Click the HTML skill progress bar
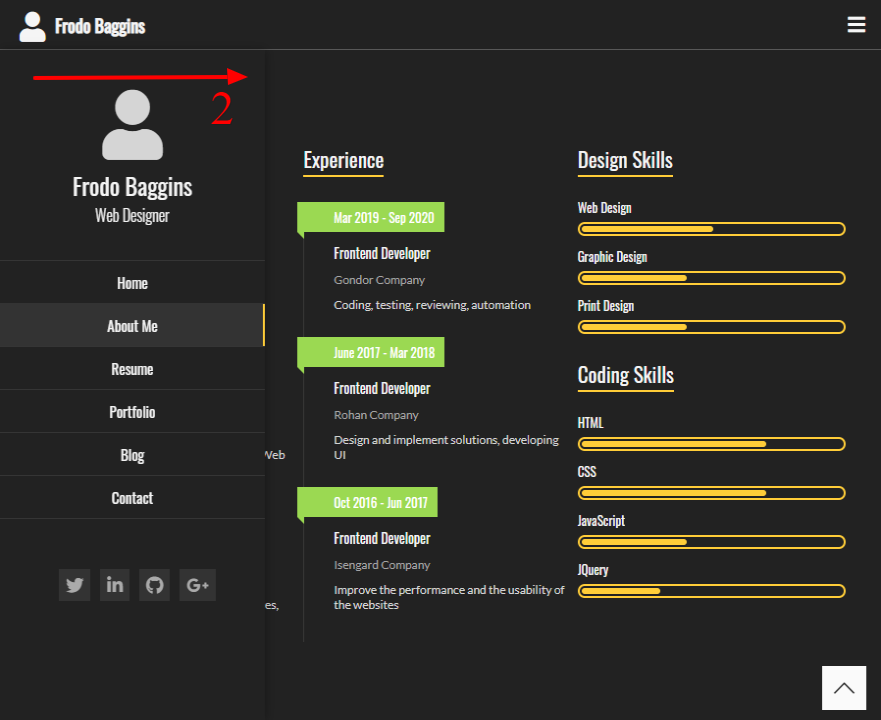This screenshot has height=720, width=881. click(x=711, y=444)
